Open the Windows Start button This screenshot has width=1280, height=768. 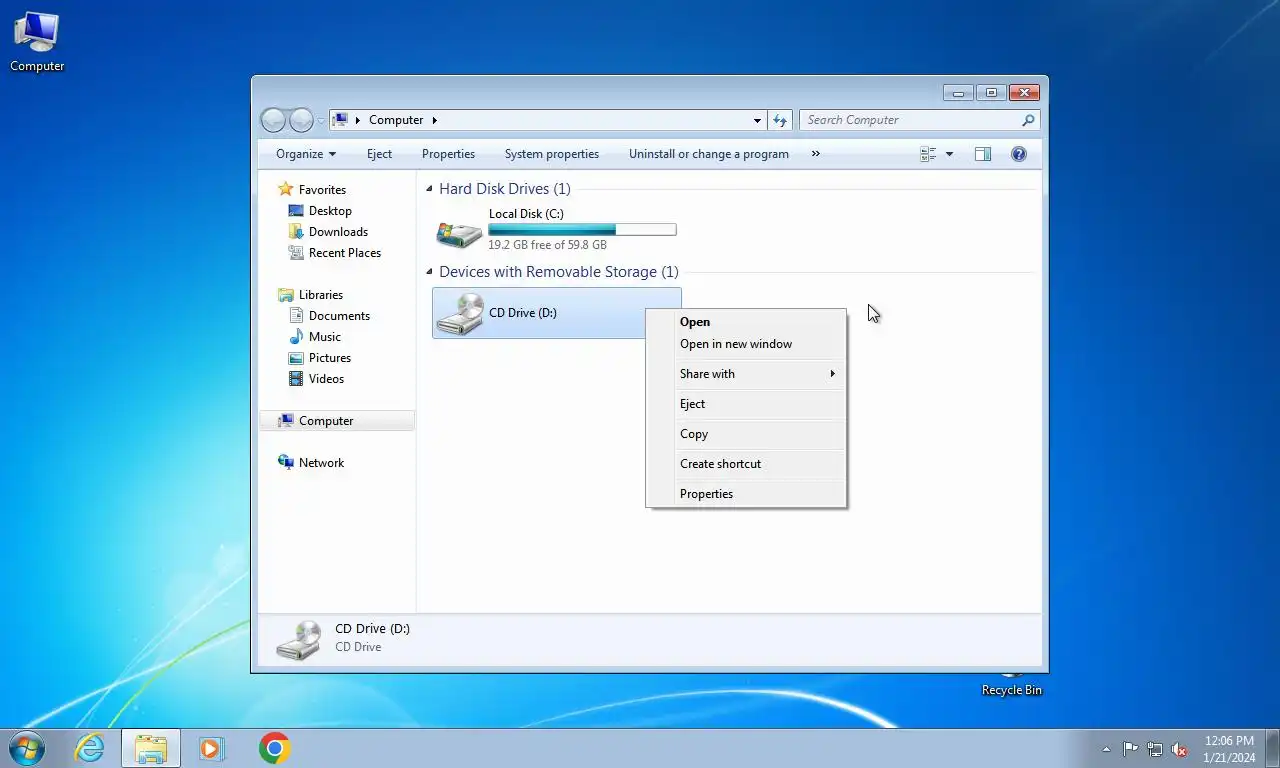click(27, 748)
